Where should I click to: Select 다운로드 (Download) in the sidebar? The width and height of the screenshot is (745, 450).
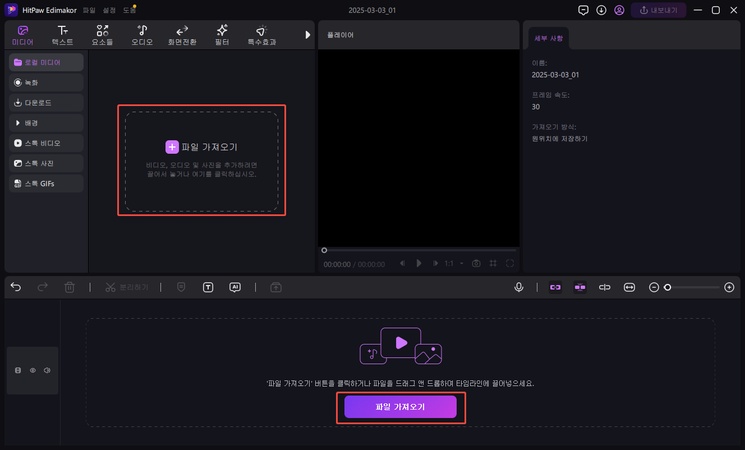click(x=46, y=103)
